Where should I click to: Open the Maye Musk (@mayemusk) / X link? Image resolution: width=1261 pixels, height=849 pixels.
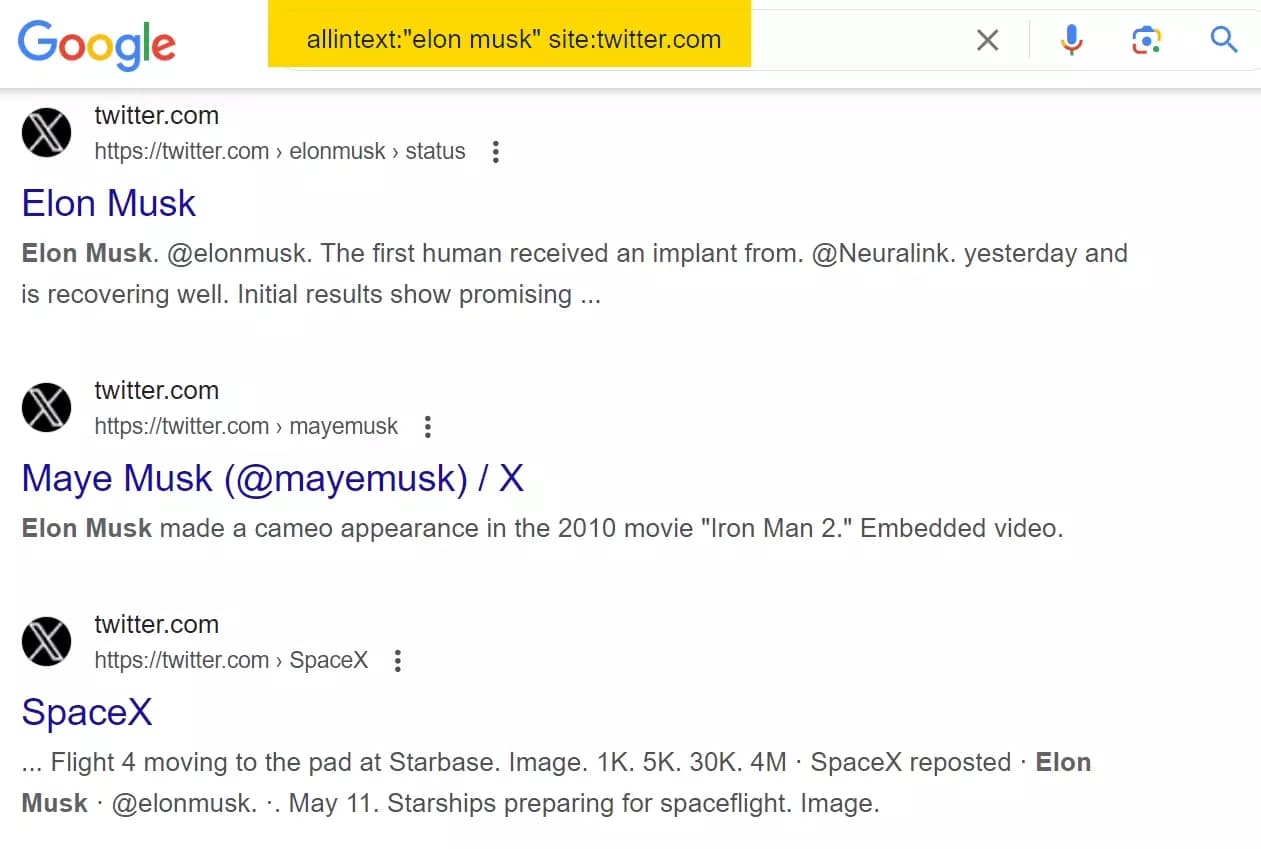point(273,478)
